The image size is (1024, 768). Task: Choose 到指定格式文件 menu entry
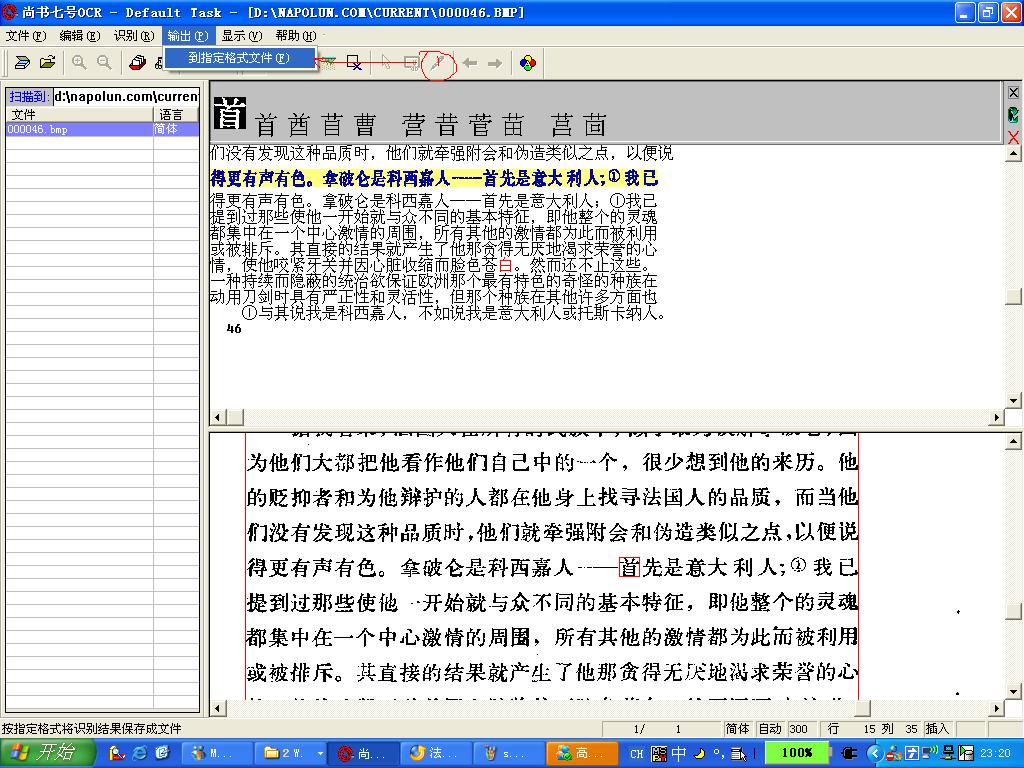tap(239, 57)
